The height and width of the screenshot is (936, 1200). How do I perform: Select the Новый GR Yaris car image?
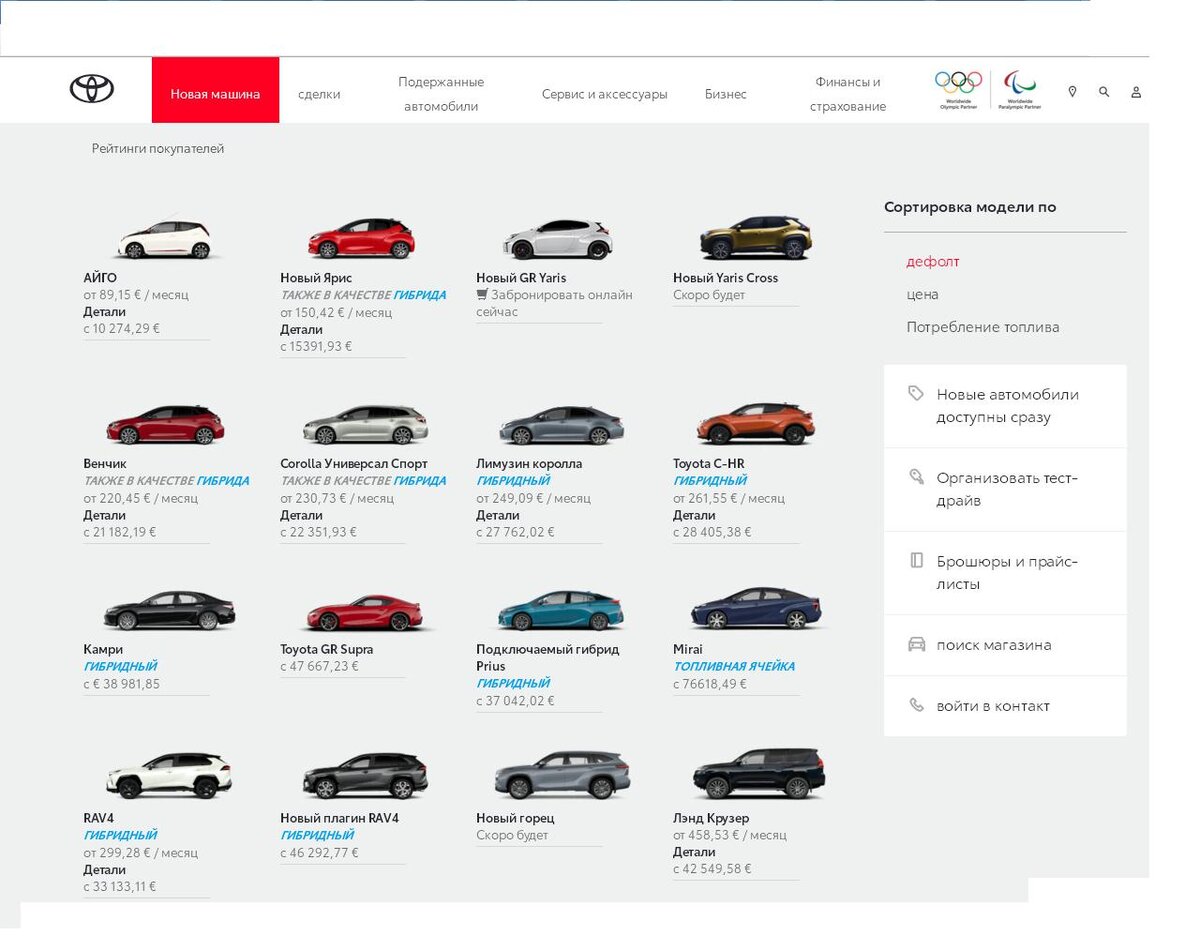click(x=557, y=240)
